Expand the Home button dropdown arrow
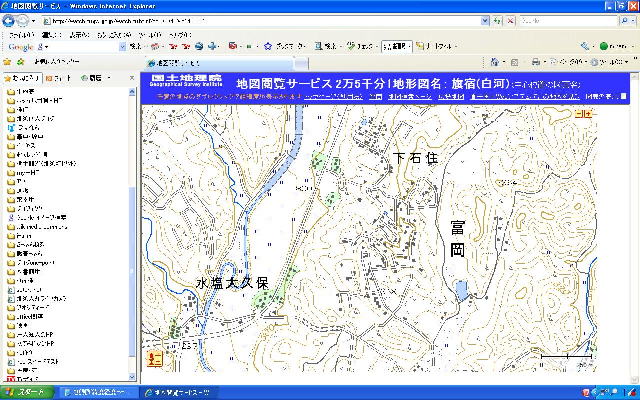 tap(503, 62)
